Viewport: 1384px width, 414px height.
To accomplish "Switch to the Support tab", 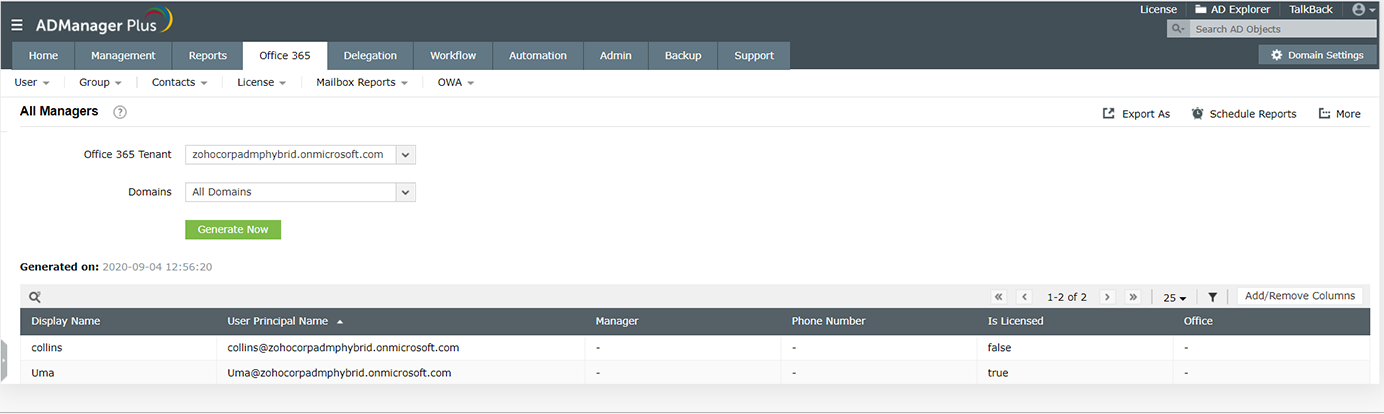I will click(x=754, y=56).
